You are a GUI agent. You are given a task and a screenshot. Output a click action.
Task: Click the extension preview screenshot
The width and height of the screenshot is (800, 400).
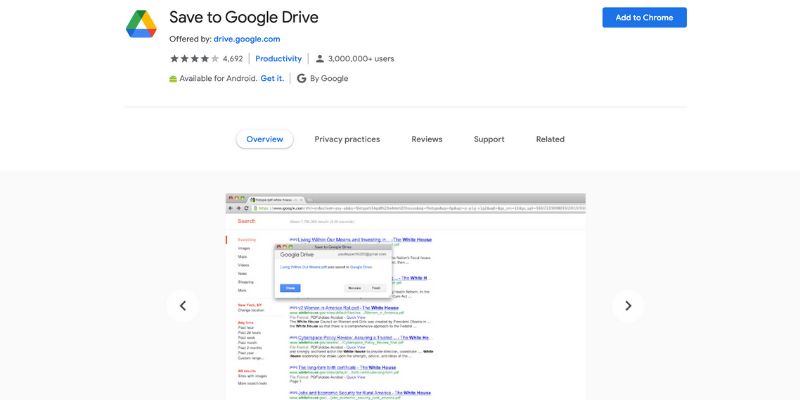(406, 296)
